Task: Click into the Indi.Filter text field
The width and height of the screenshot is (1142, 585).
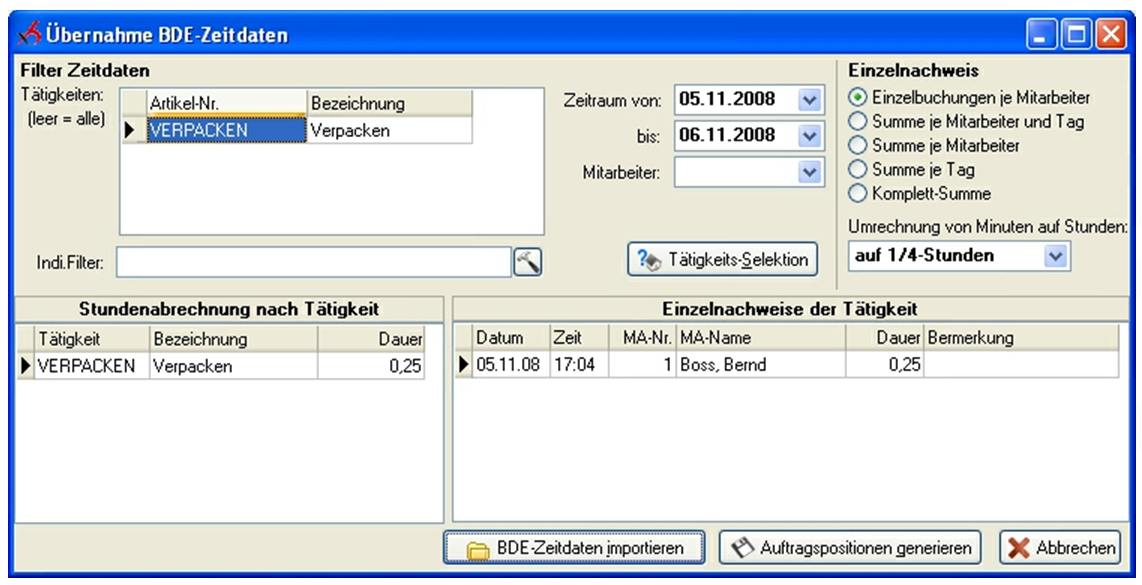Action: click(314, 262)
